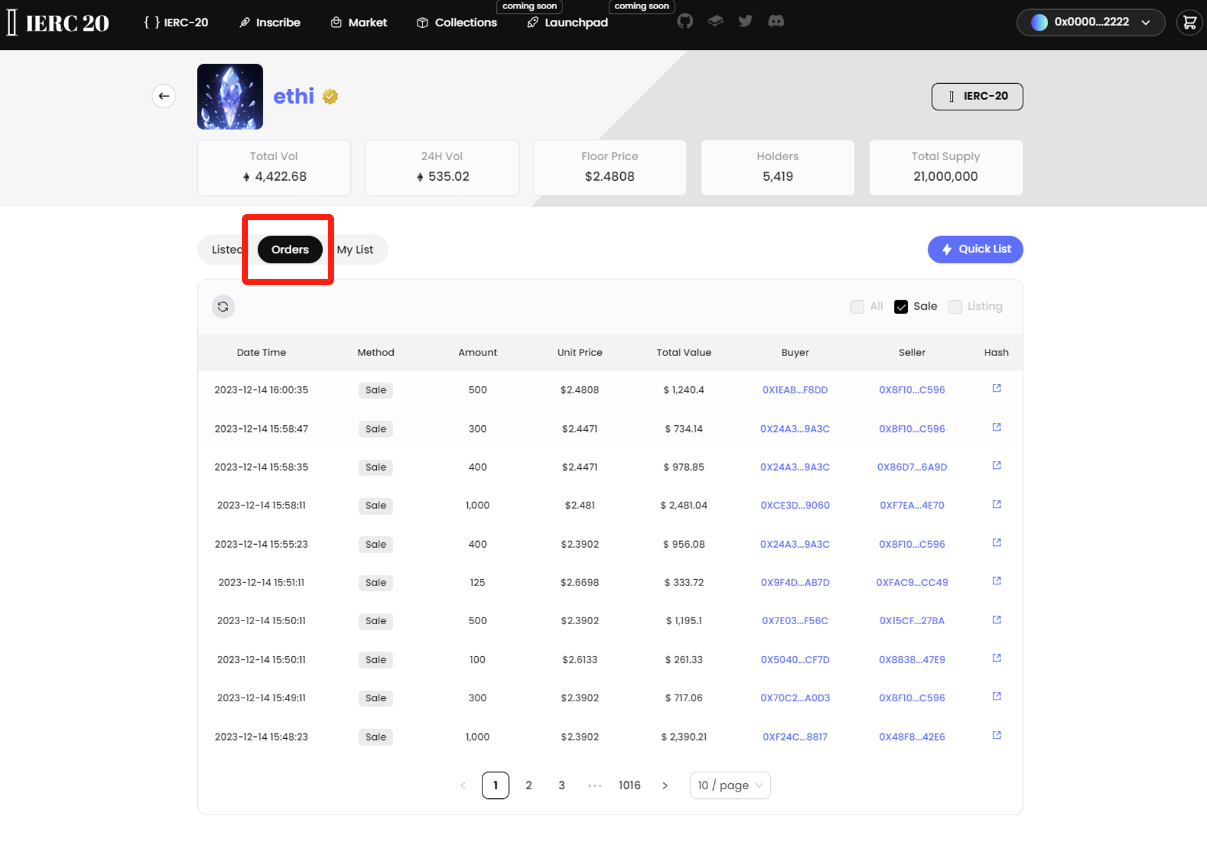The height and width of the screenshot is (843, 1207).
Task: Uncheck the Sale filter checkbox
Action: coord(901,307)
